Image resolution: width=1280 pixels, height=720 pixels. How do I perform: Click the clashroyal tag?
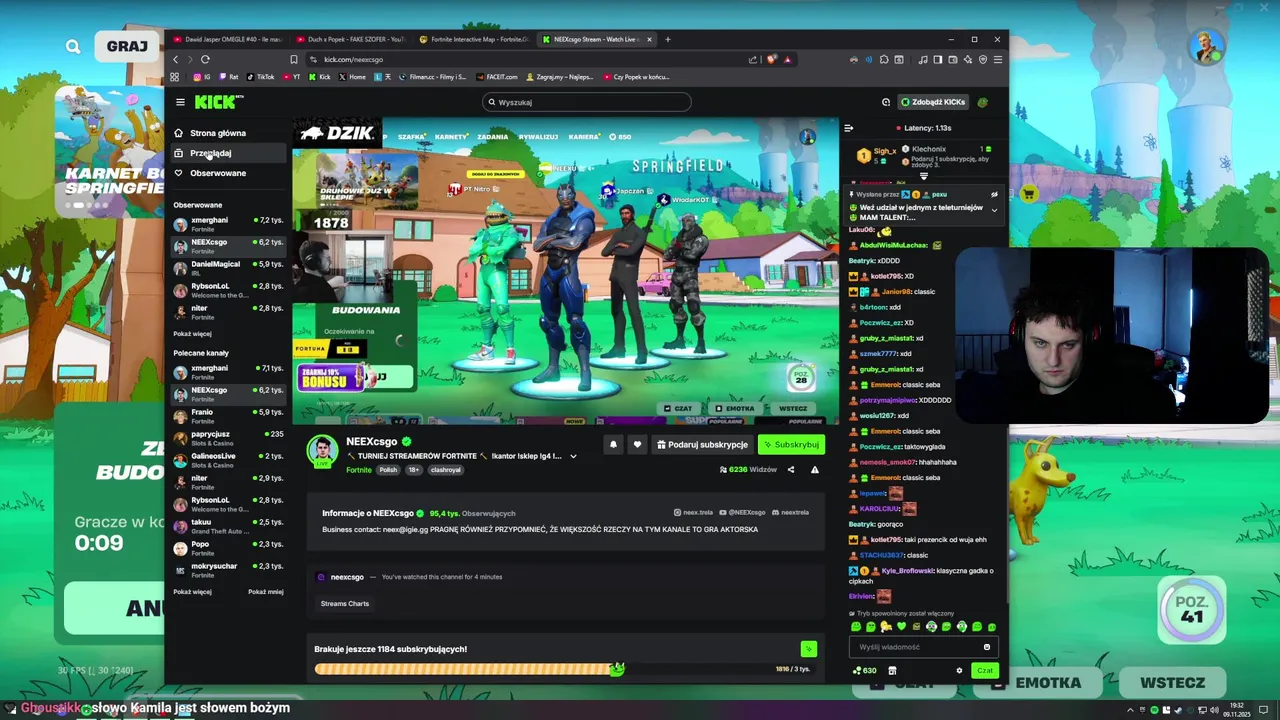tap(445, 470)
